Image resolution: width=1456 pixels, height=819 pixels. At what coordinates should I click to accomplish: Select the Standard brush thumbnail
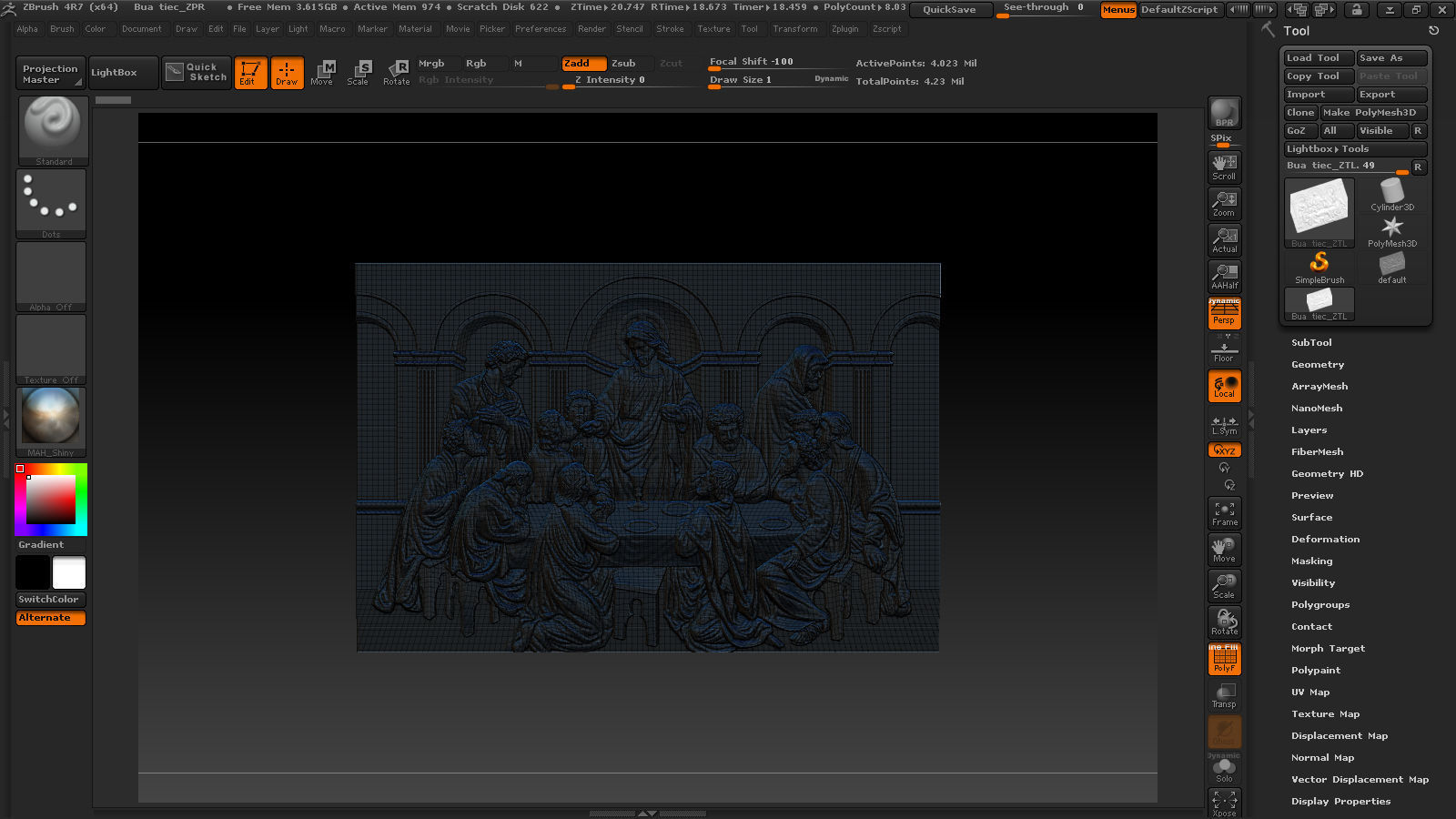[53, 131]
